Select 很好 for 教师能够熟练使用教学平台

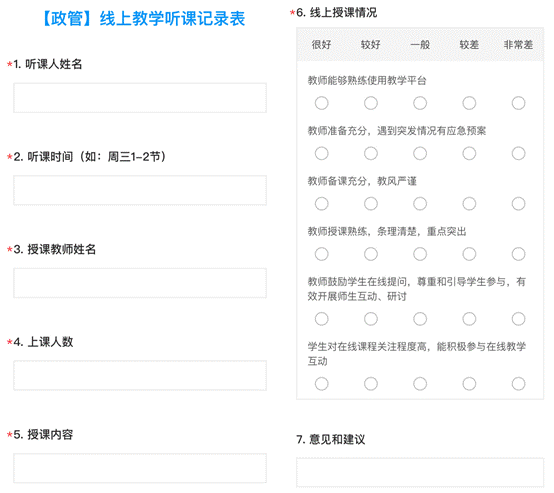[x=322, y=103]
